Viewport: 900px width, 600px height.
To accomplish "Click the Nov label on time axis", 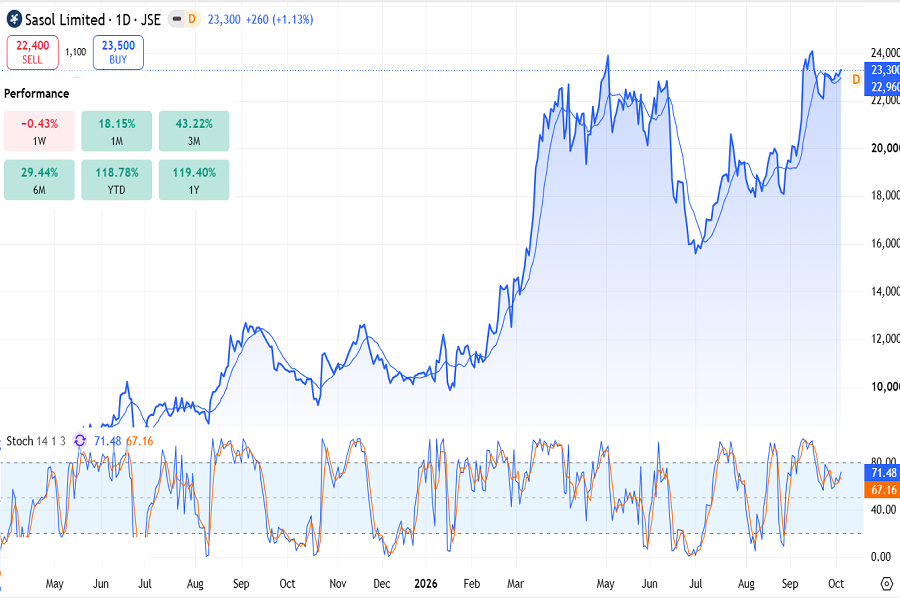I will (x=338, y=584).
